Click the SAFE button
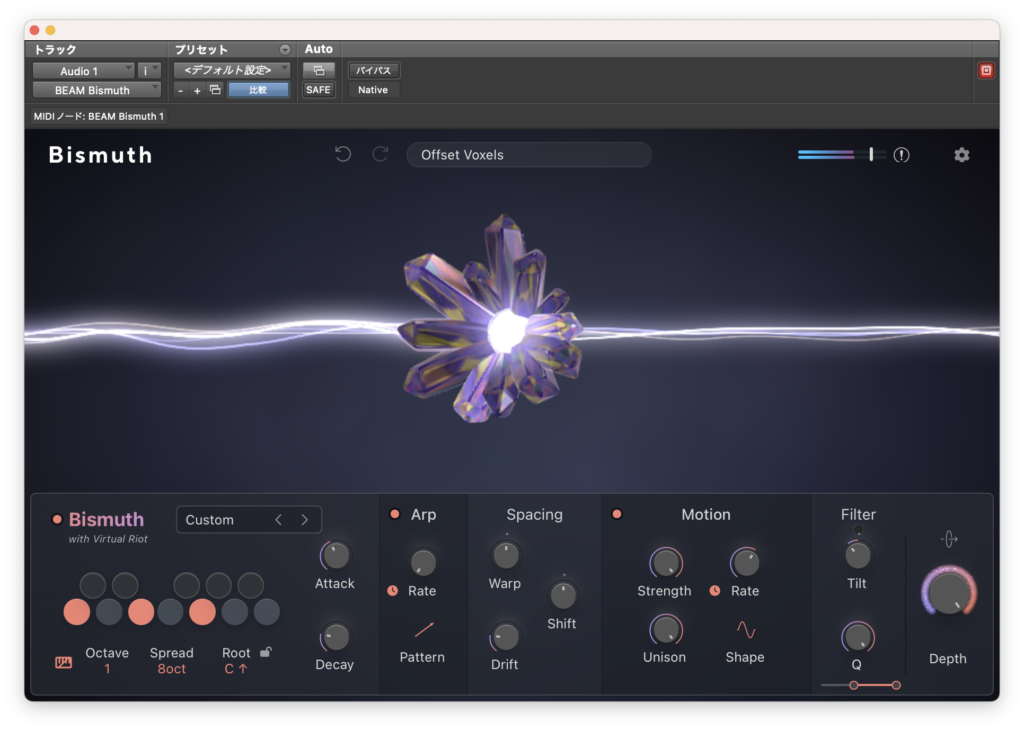 (x=319, y=90)
